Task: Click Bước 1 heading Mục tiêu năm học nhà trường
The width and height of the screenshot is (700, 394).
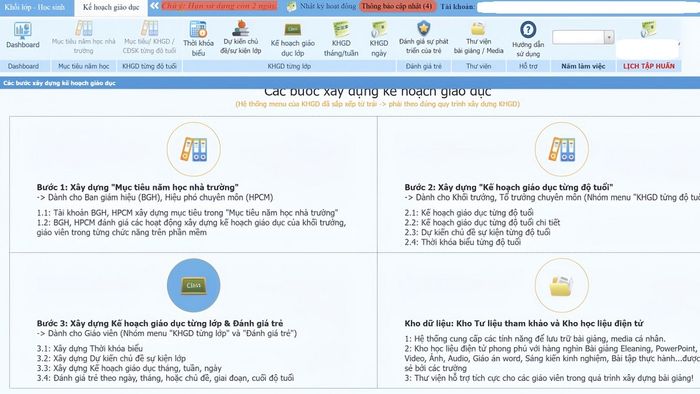Action: coord(138,187)
